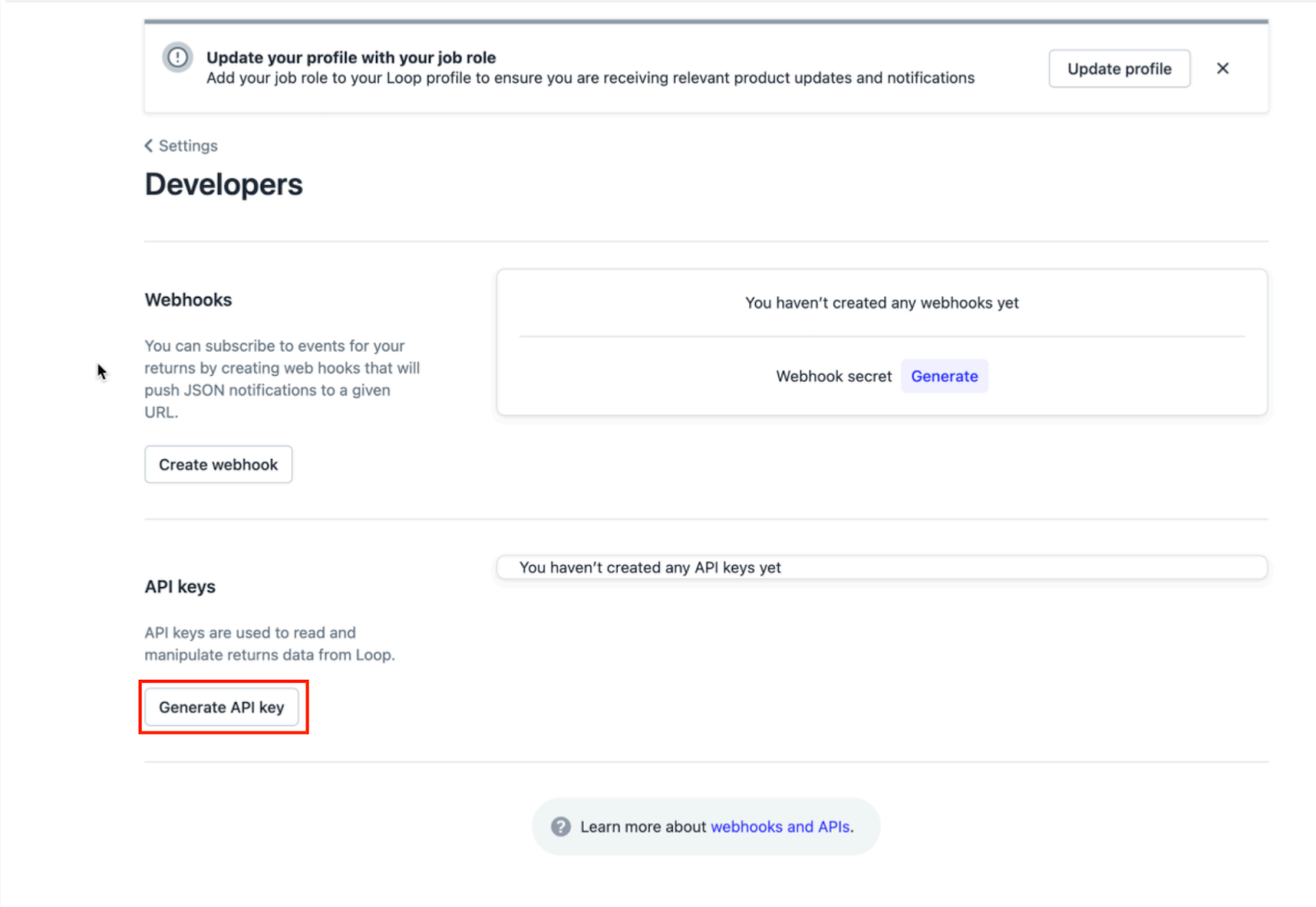Click the Create webhook button
The height and width of the screenshot is (907, 1316).
[x=218, y=465]
